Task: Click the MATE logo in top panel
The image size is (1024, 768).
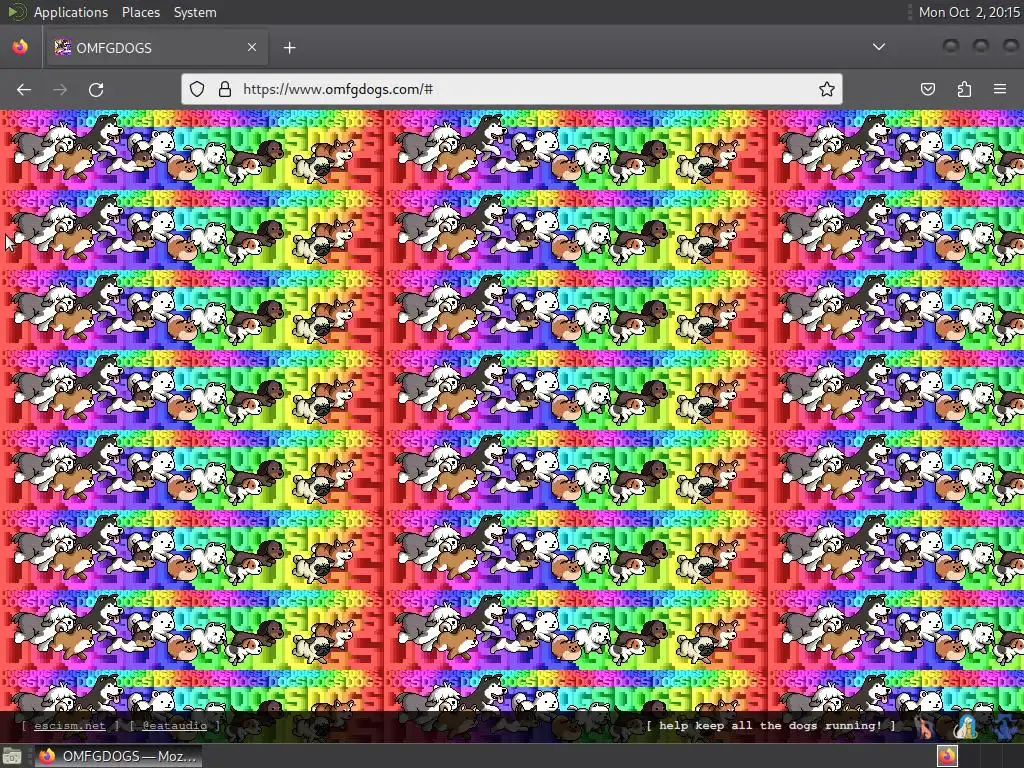Action: [16, 12]
